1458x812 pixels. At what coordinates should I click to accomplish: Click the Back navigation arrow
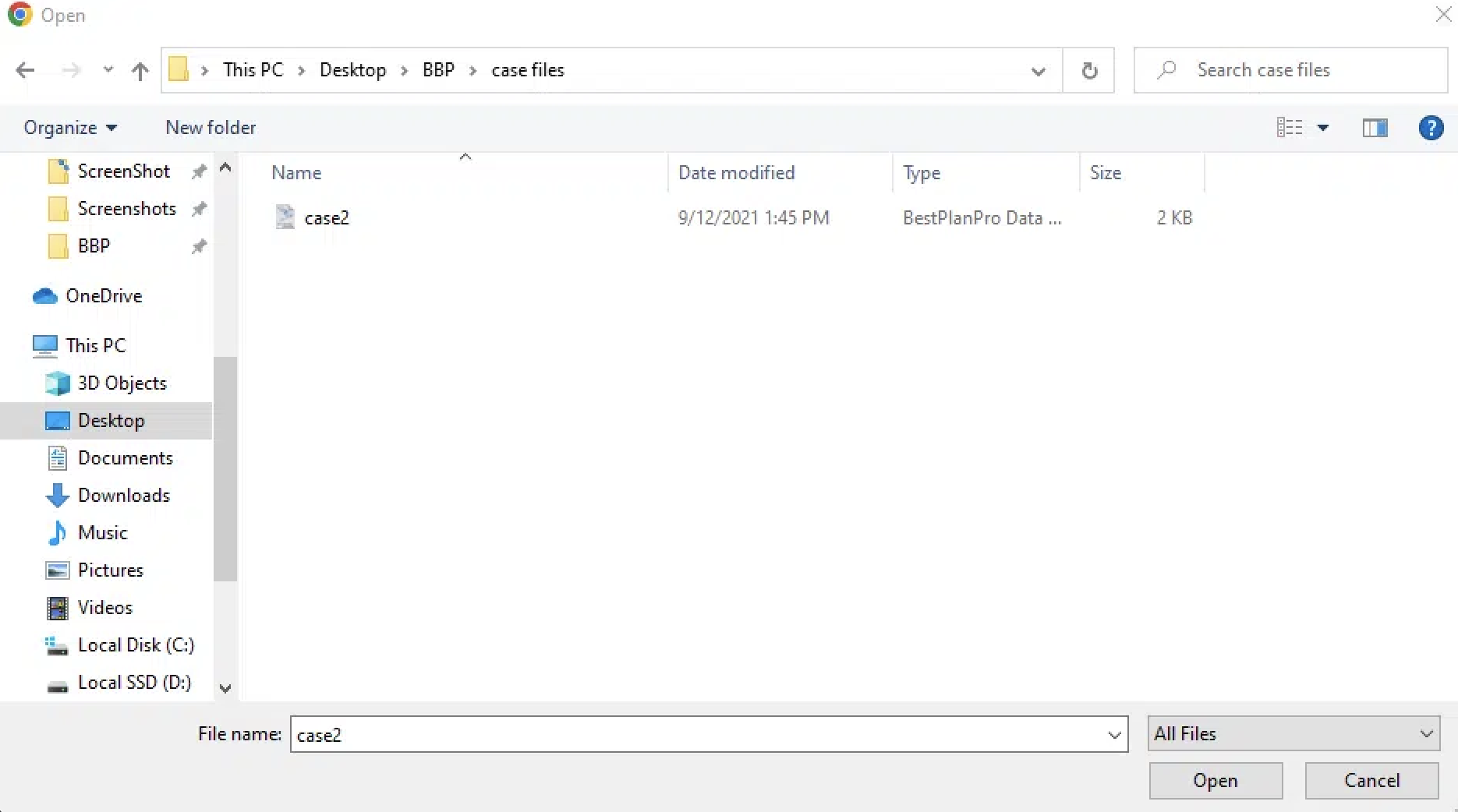click(x=25, y=70)
